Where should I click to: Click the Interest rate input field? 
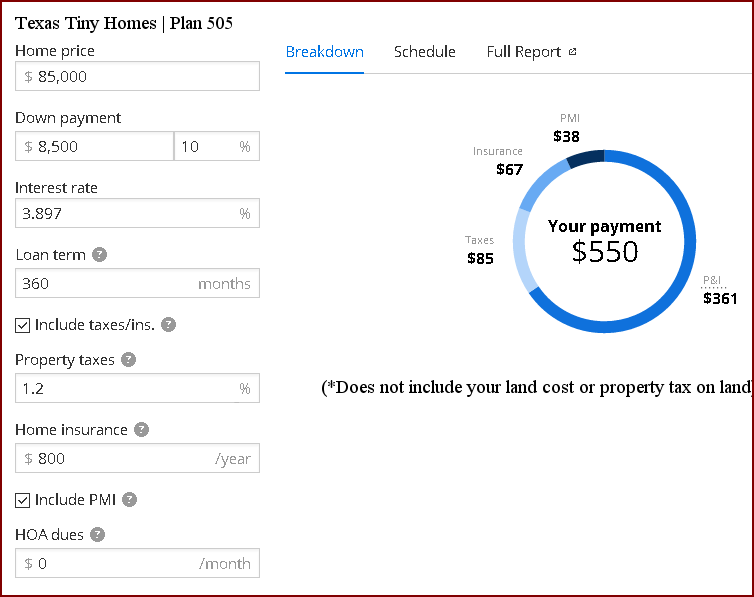coord(126,213)
